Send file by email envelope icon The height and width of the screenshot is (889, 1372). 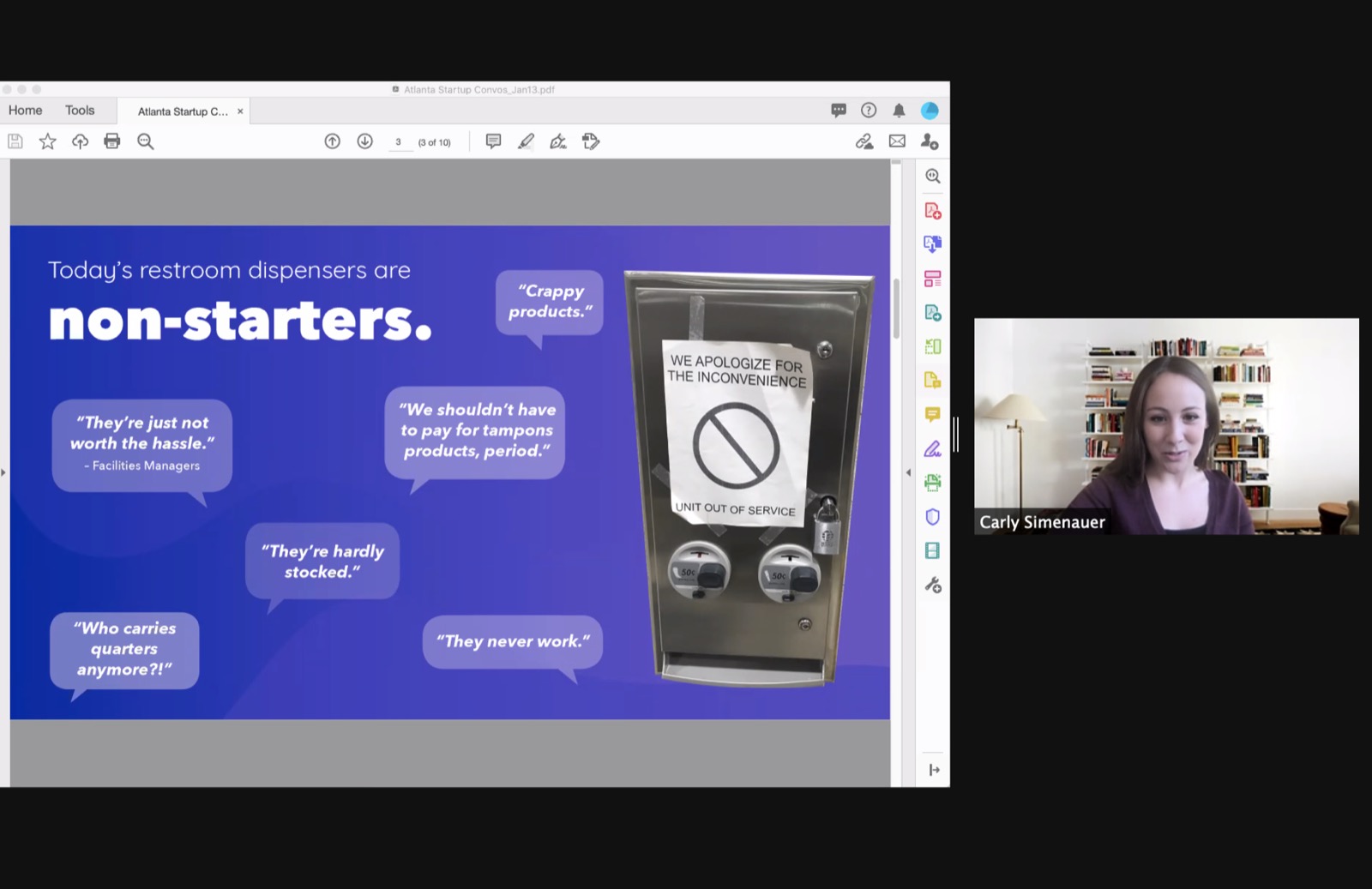897,141
